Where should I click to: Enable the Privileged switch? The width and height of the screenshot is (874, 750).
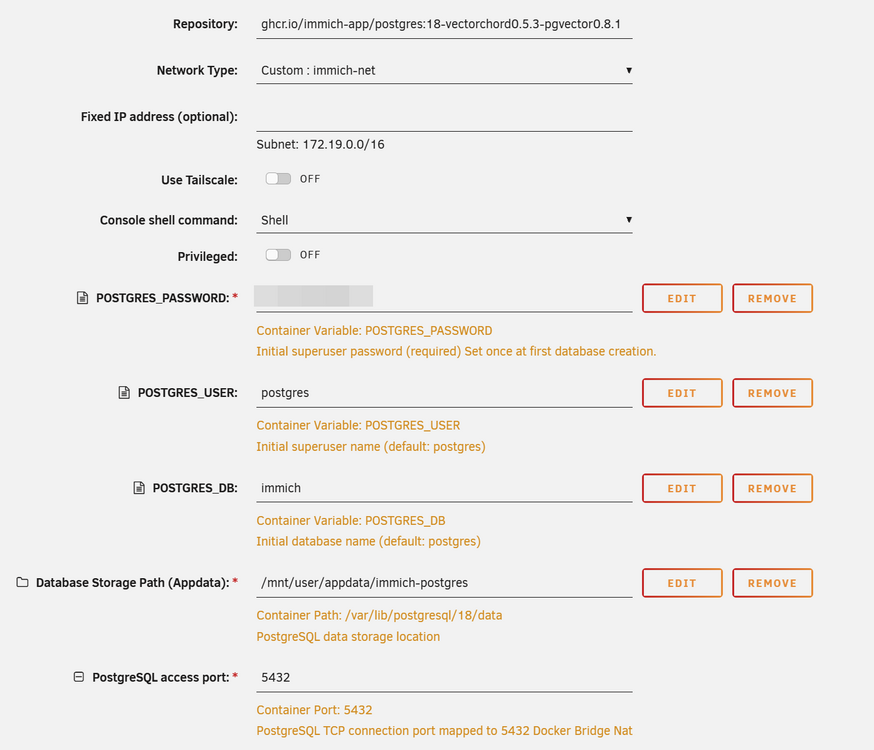tap(278, 255)
